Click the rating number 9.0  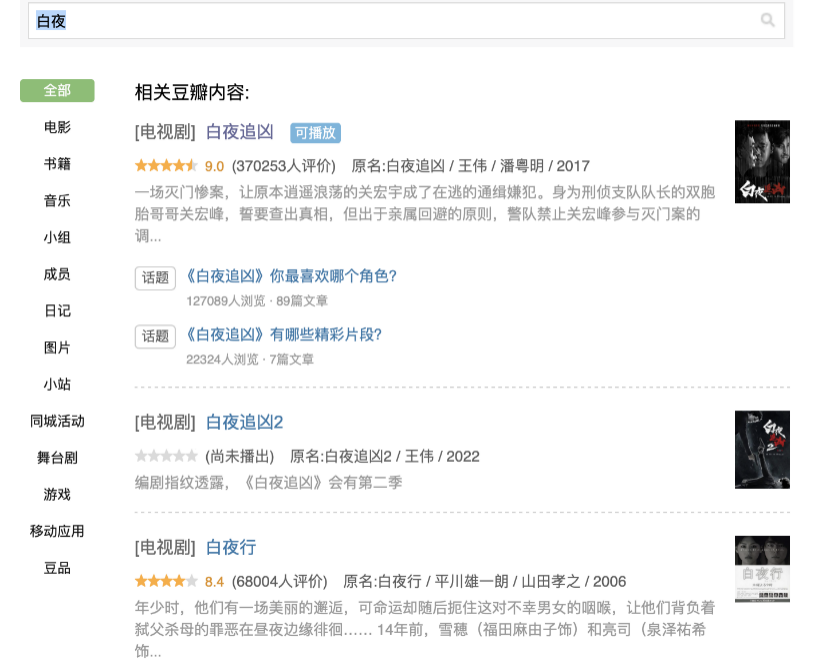click(214, 166)
